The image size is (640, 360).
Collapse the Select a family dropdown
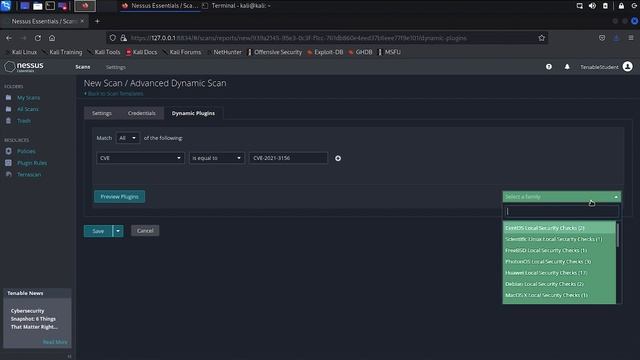(562, 197)
